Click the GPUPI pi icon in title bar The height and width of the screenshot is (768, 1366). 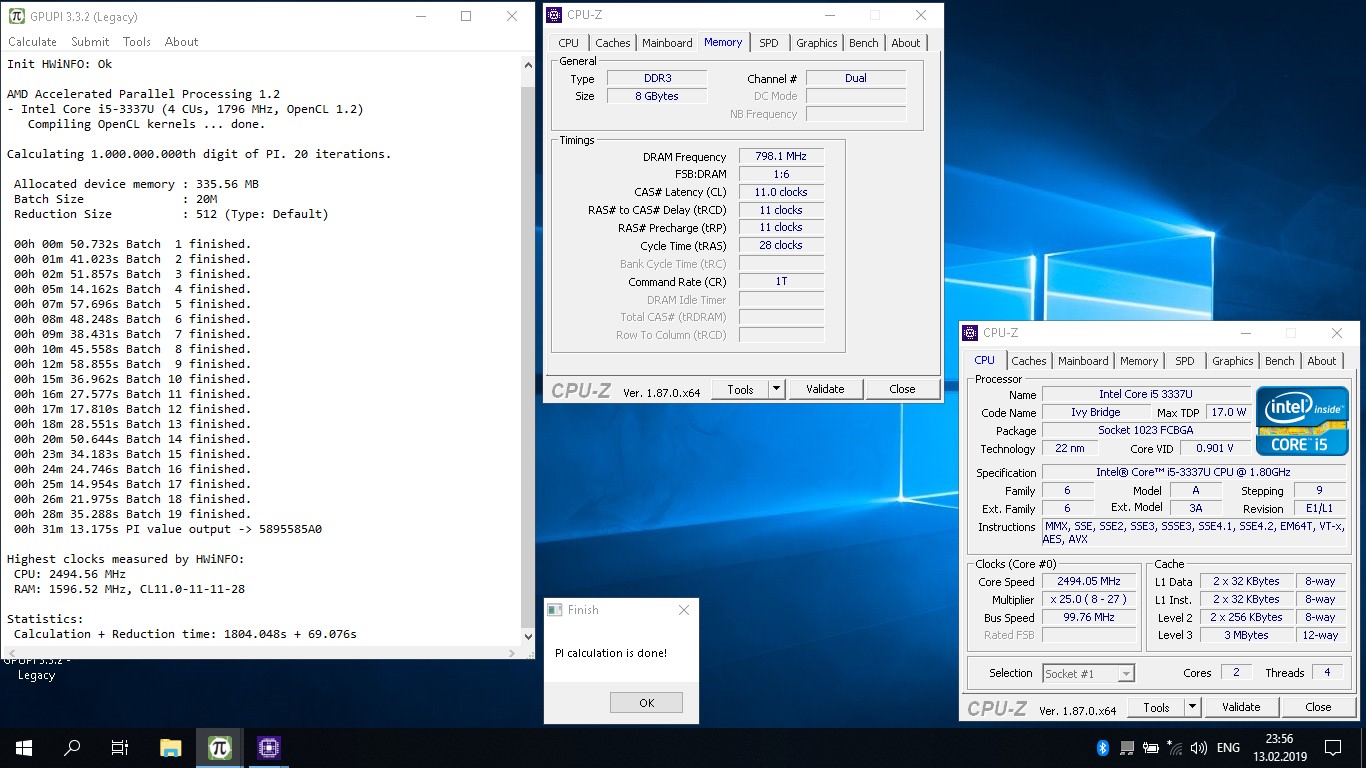point(16,16)
